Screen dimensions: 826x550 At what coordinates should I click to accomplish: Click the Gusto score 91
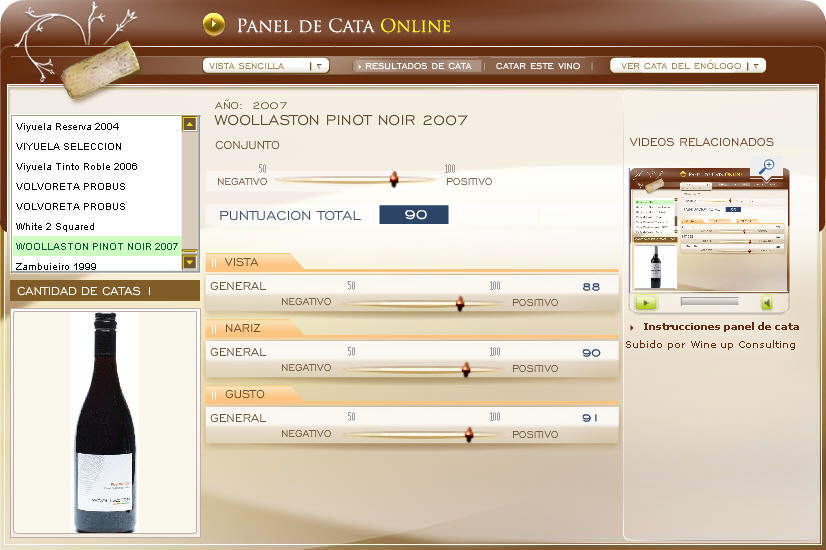[x=590, y=418]
